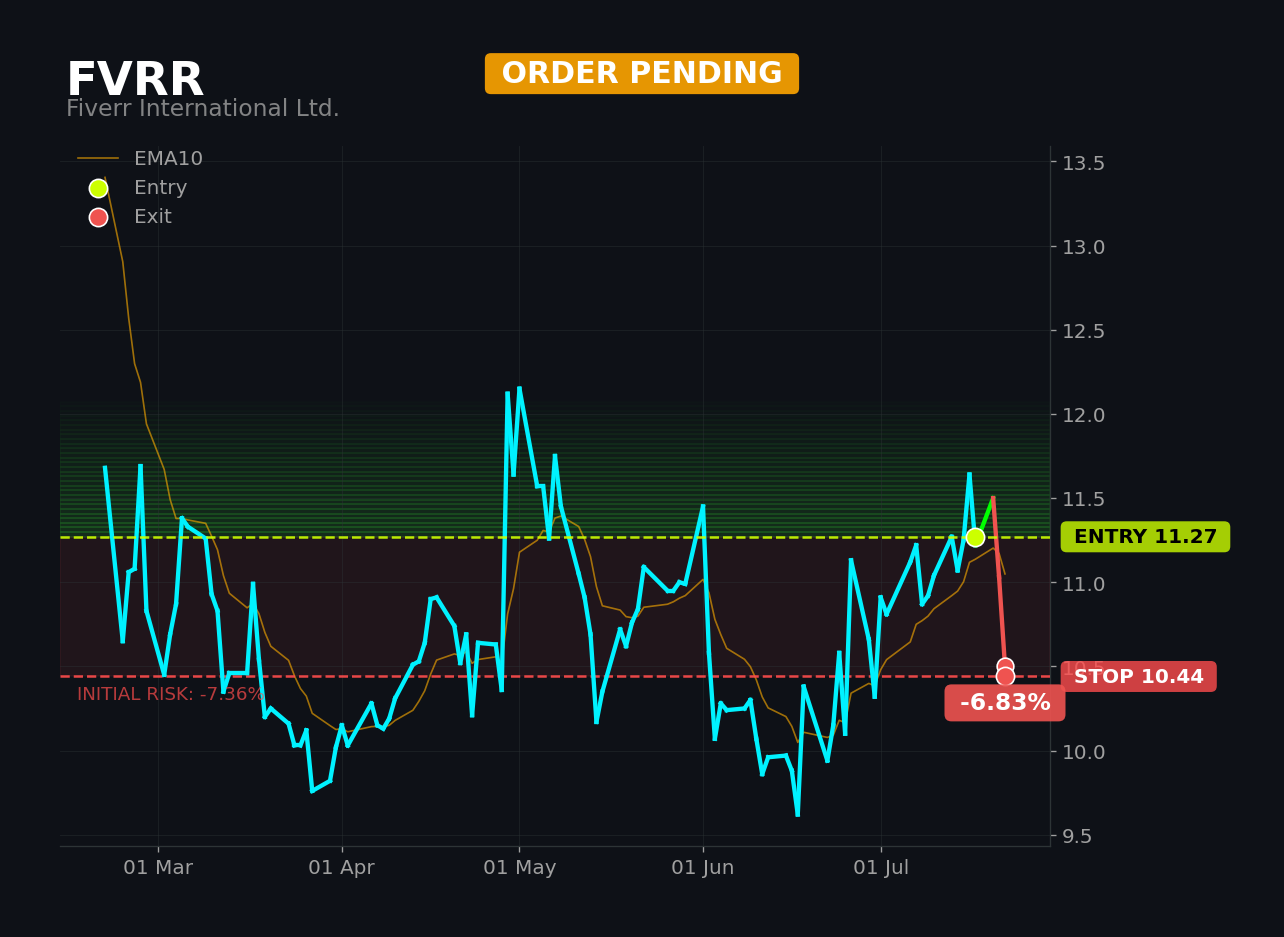Click the 01 Jul date axis label
Viewport: 1284px width, 937px height.
tap(881, 868)
